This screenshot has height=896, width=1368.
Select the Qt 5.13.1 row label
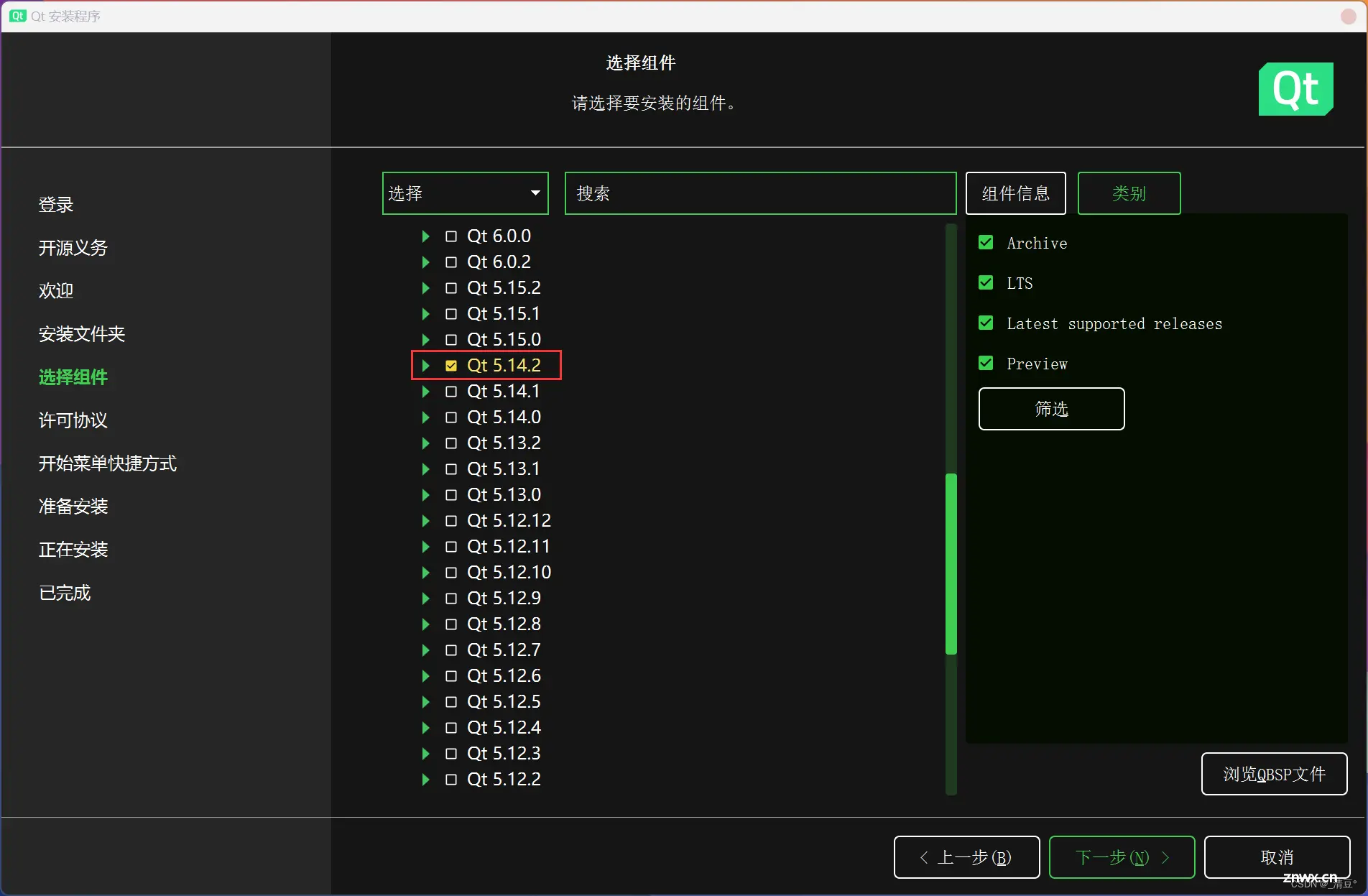(x=503, y=469)
